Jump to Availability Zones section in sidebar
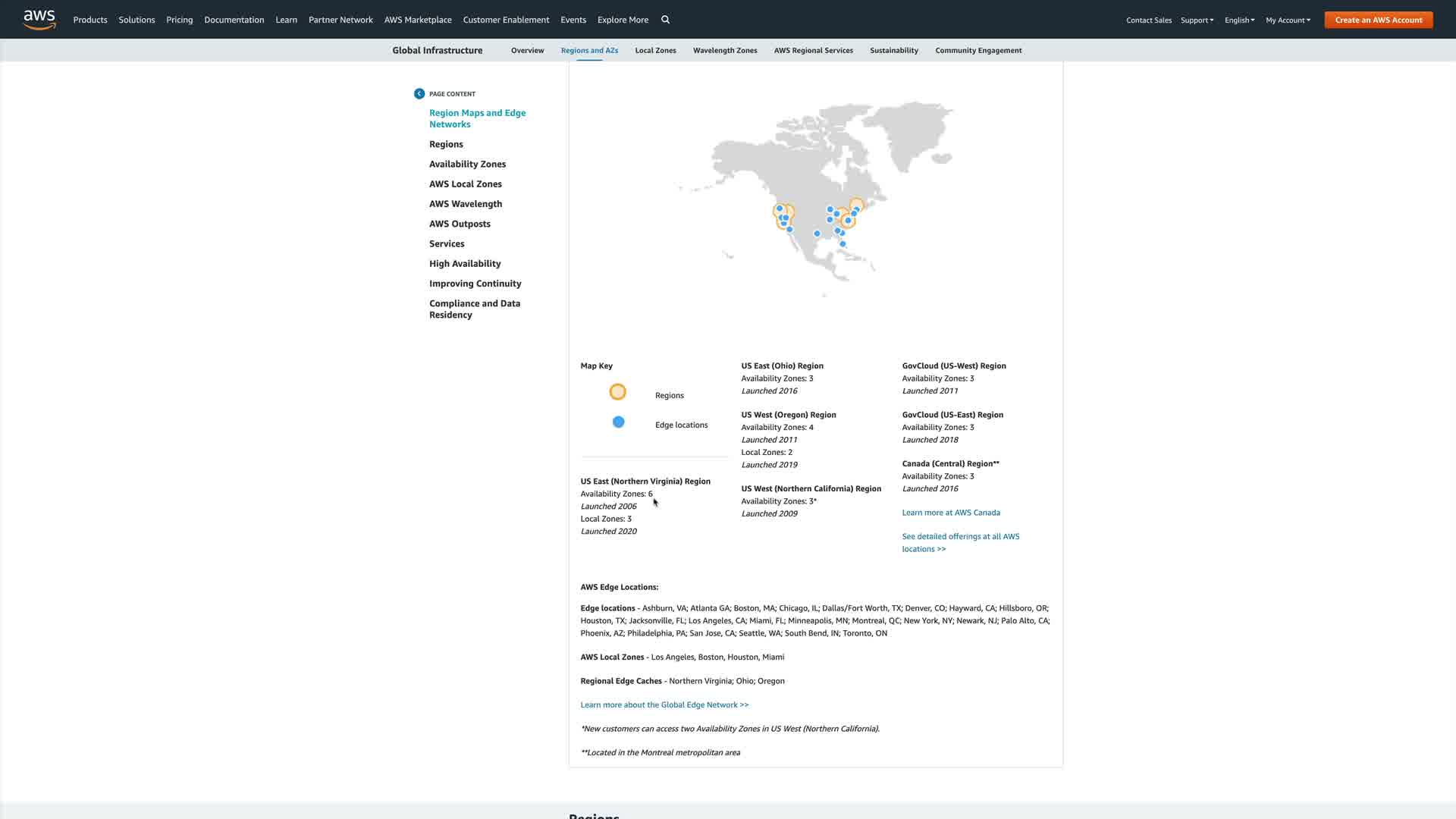 coord(467,165)
